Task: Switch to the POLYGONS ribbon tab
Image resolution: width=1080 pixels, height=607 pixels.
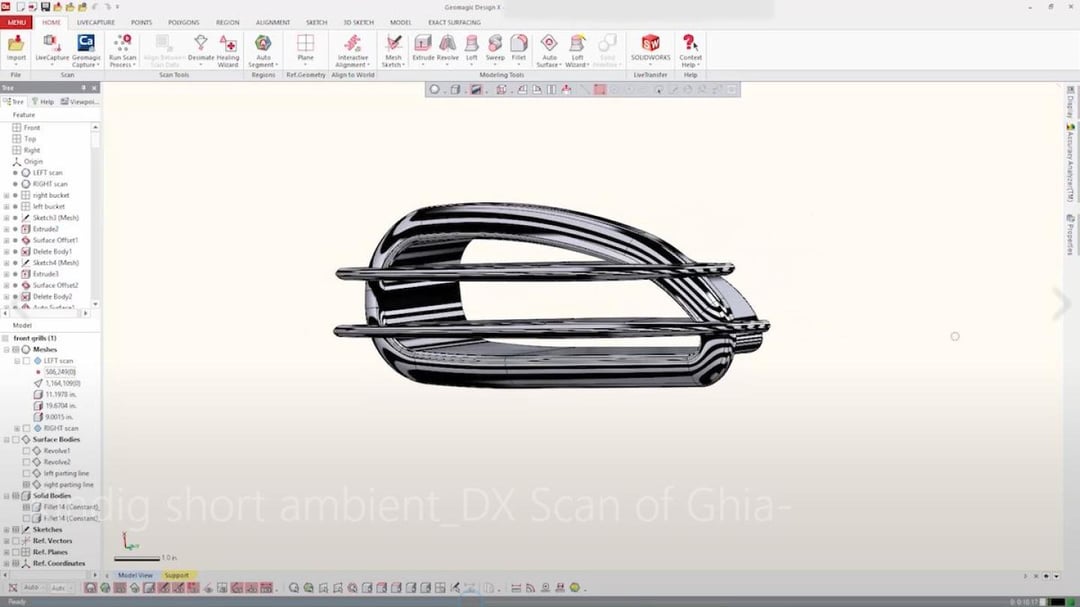Action: 184,22
